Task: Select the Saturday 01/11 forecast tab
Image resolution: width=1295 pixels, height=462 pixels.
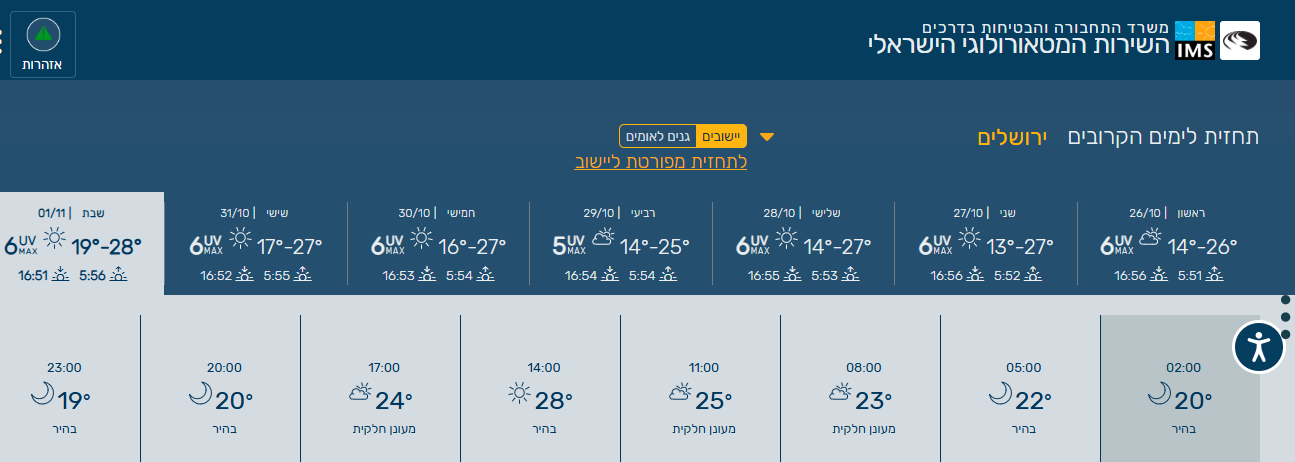Action: click(x=82, y=244)
